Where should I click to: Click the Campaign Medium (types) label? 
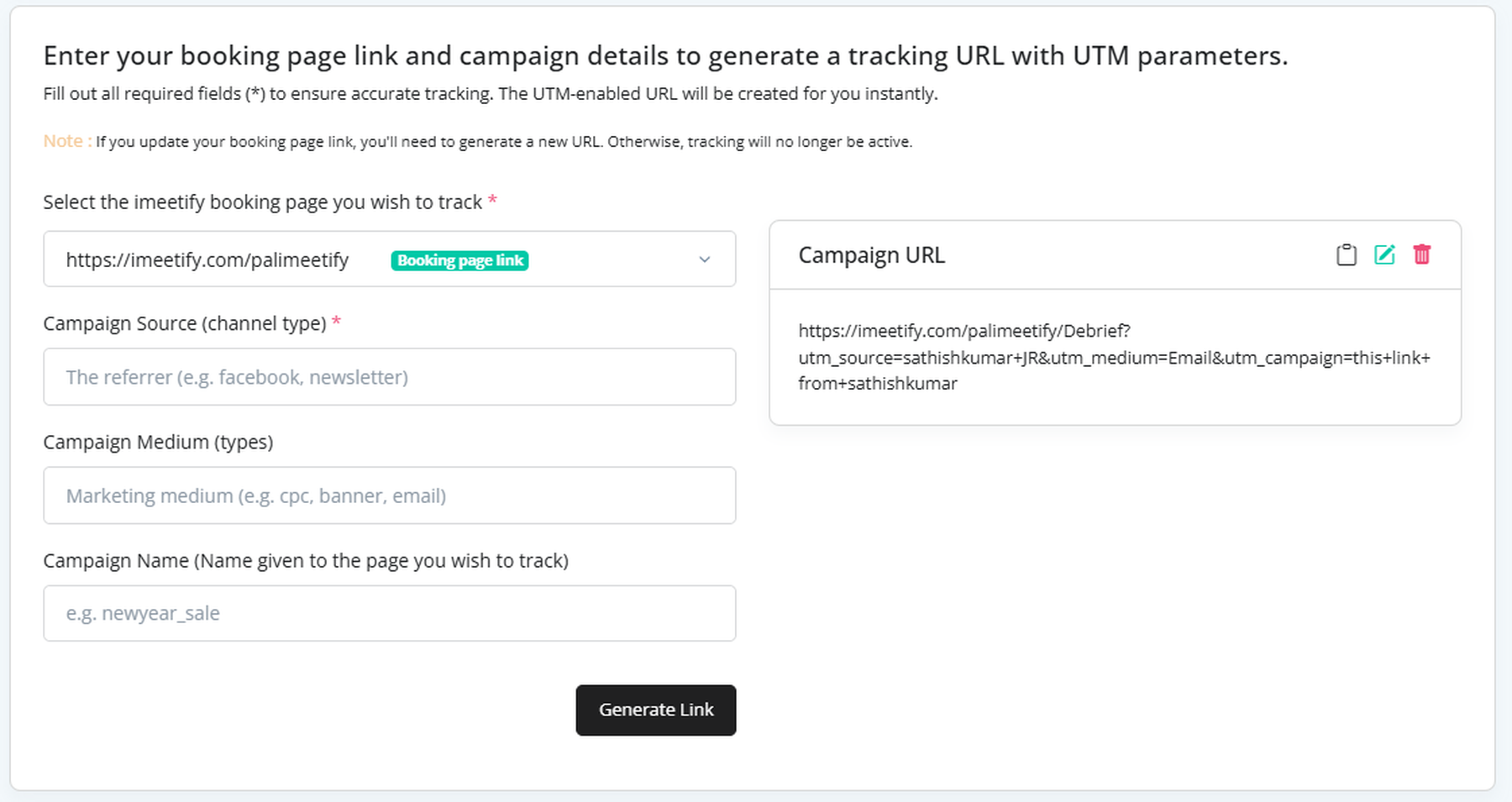click(158, 442)
